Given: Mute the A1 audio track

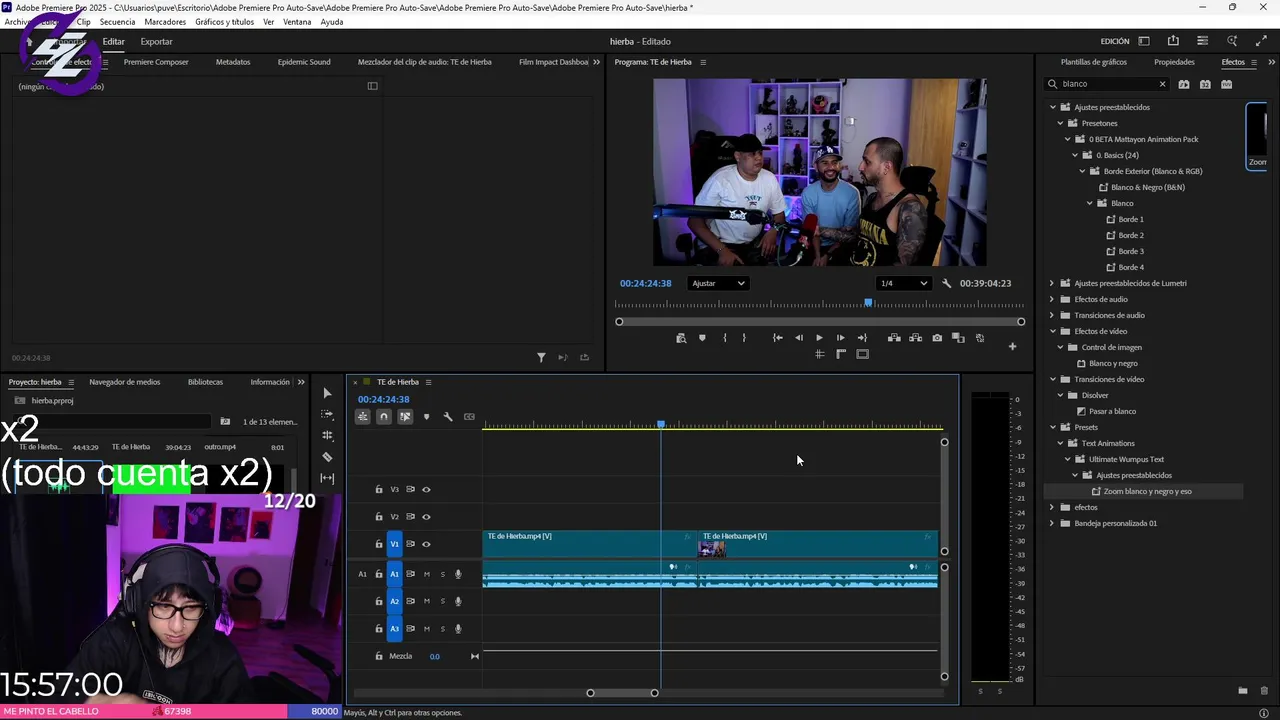Looking at the screenshot, I should coord(426,574).
